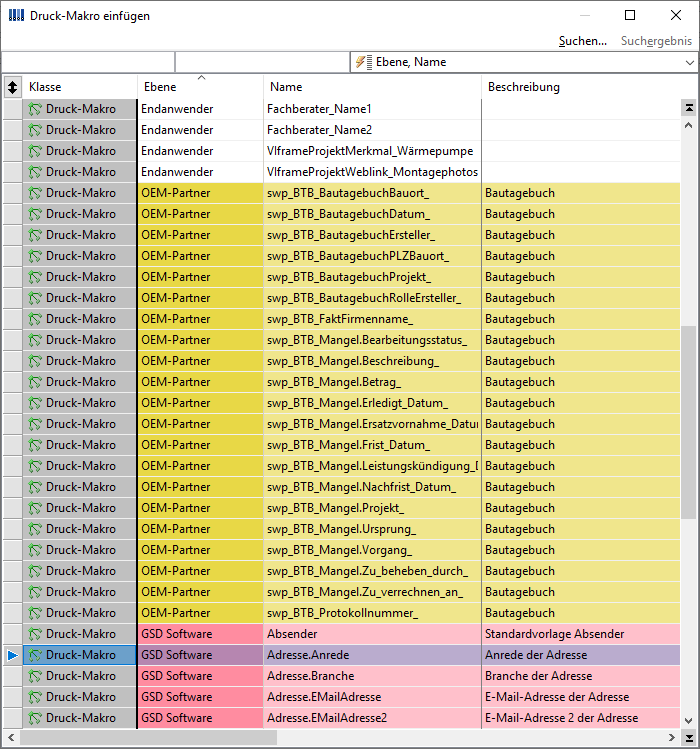Select swp_BTB_Mangel.Bearbeitungsstatus_ name cell
The image size is (700, 749).
coord(372,340)
